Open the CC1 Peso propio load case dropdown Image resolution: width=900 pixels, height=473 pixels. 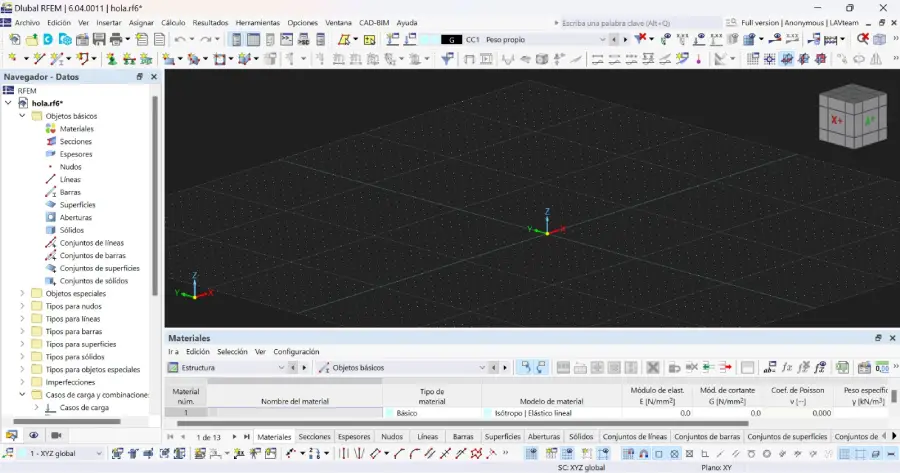pyautogui.click(x=603, y=39)
